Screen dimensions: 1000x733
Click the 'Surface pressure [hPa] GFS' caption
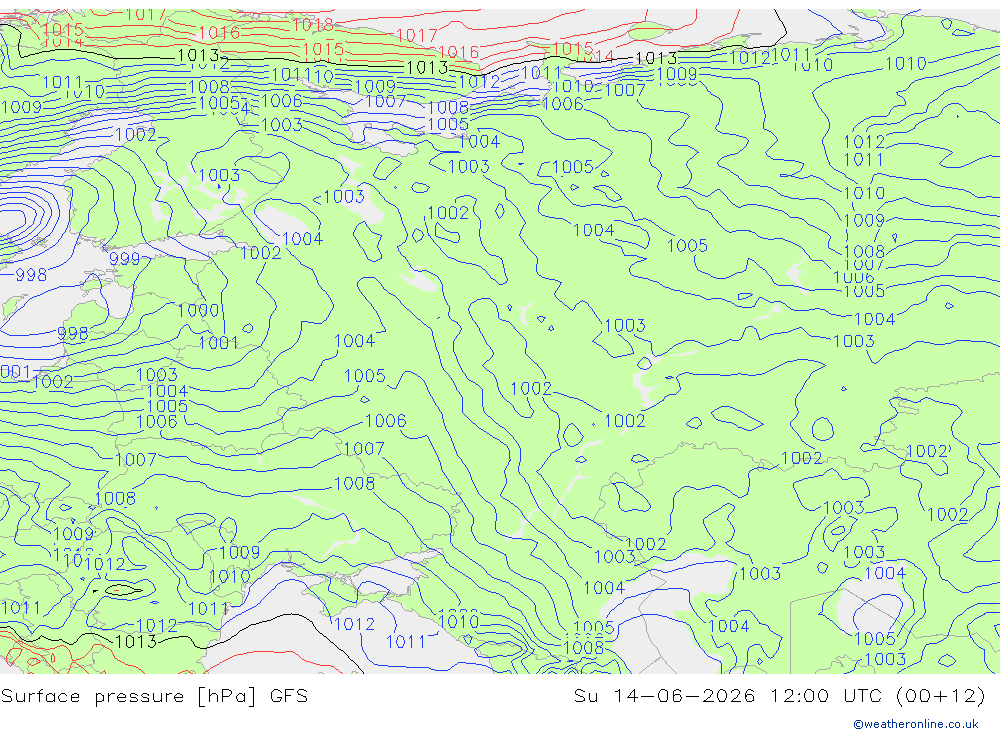(x=154, y=696)
